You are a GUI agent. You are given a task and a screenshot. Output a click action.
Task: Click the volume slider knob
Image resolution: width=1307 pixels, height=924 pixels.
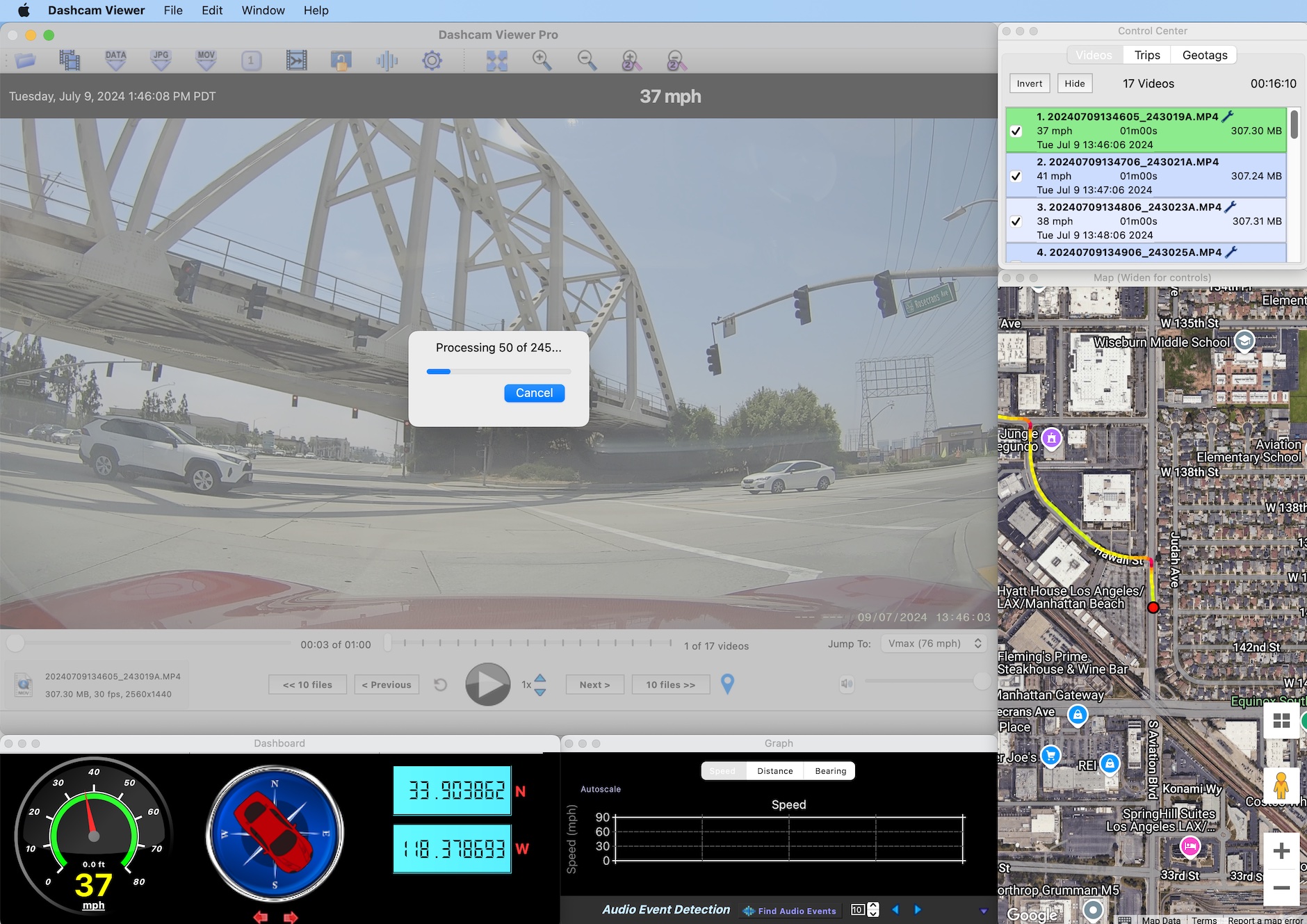point(982,681)
